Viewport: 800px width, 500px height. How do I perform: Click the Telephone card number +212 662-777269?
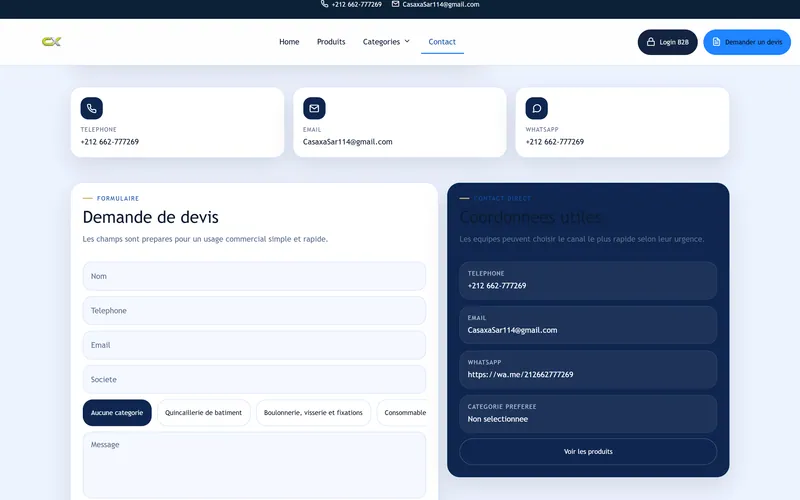(110, 142)
